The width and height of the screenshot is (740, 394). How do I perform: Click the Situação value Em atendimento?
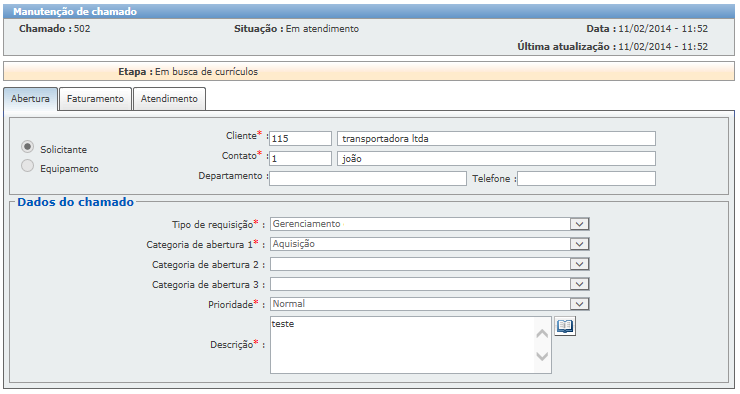322,29
